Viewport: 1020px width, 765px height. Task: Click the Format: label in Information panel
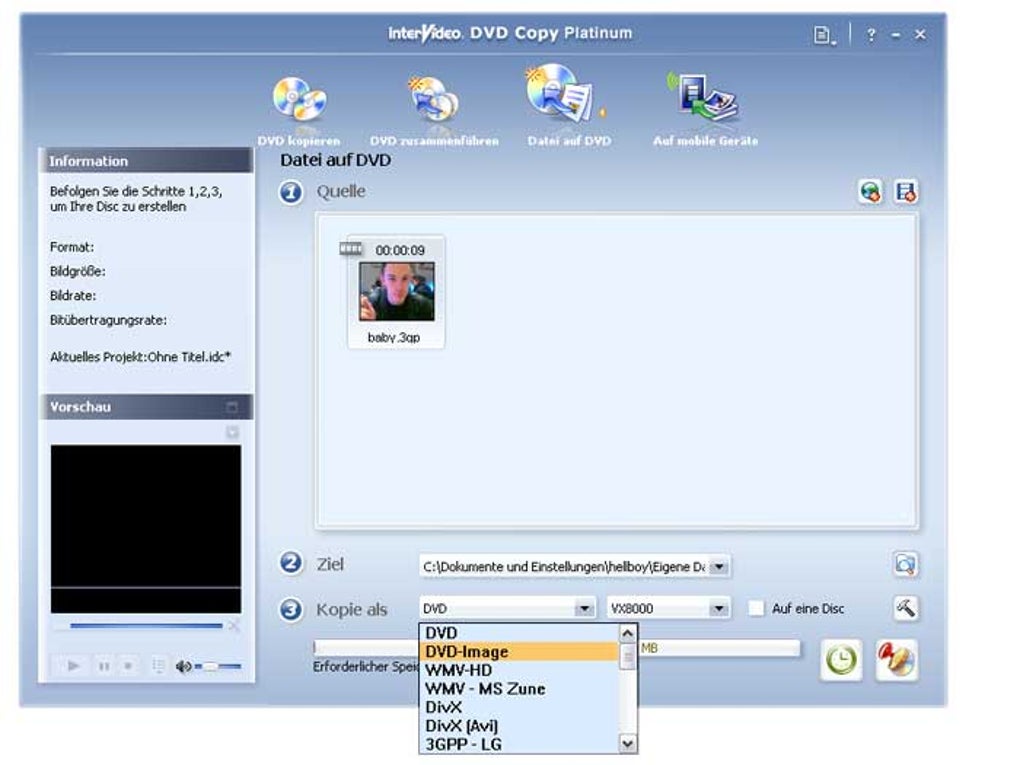[72, 247]
